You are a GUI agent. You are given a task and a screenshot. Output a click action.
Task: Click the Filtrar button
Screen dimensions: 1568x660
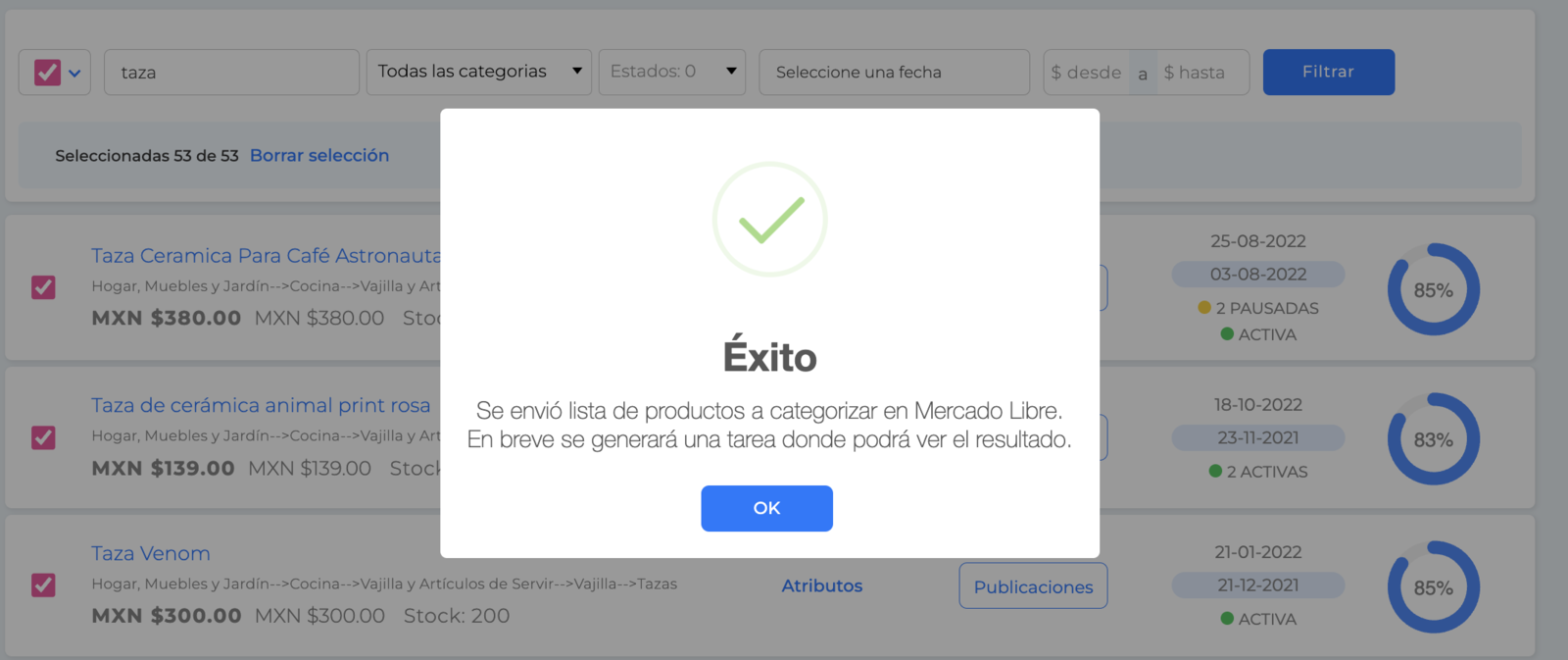click(1328, 72)
